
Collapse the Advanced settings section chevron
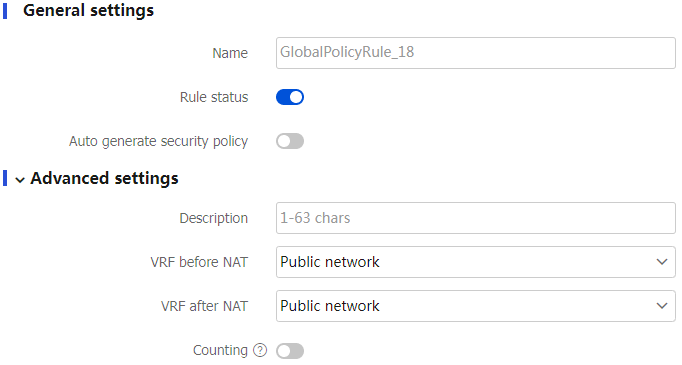click(20, 180)
